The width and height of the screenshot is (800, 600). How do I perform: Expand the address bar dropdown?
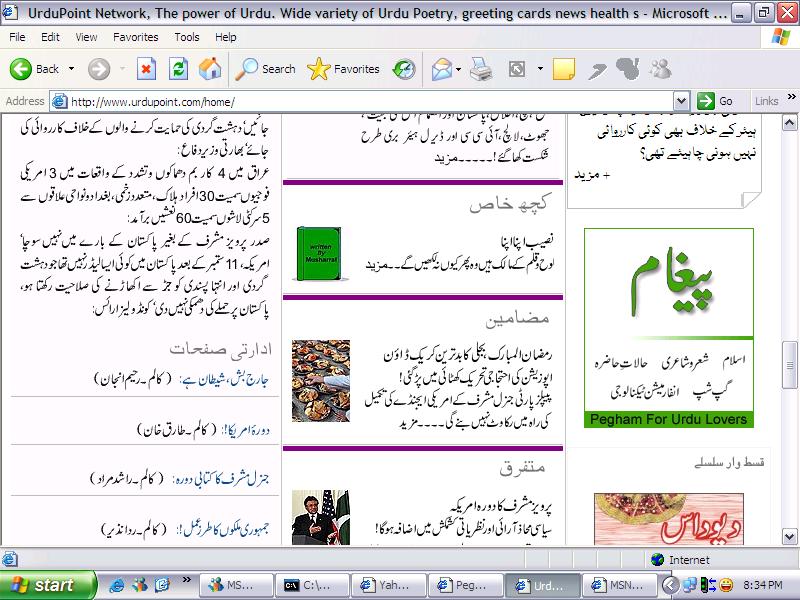pyautogui.click(x=681, y=102)
